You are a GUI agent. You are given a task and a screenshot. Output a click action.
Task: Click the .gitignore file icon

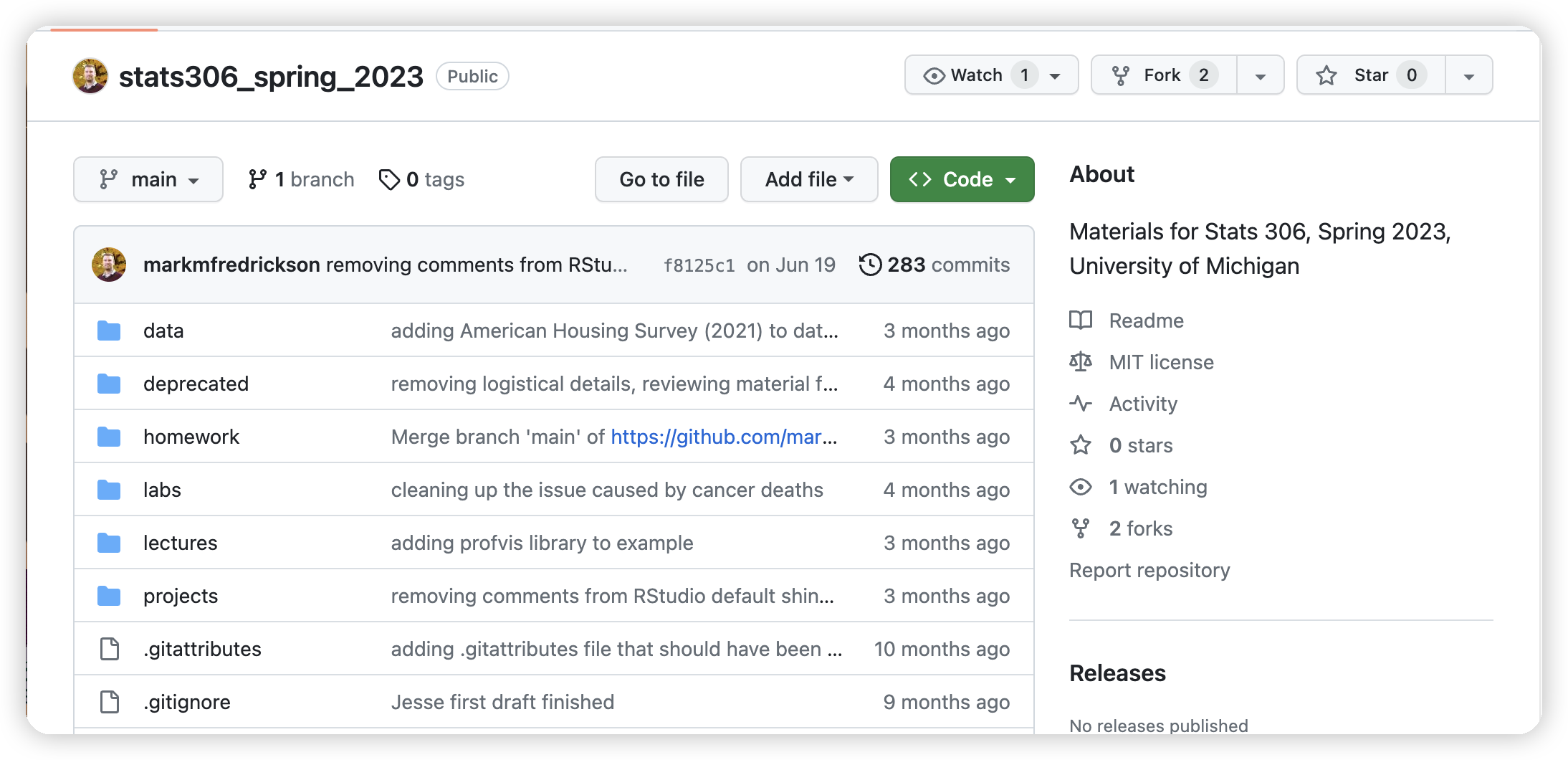point(110,702)
